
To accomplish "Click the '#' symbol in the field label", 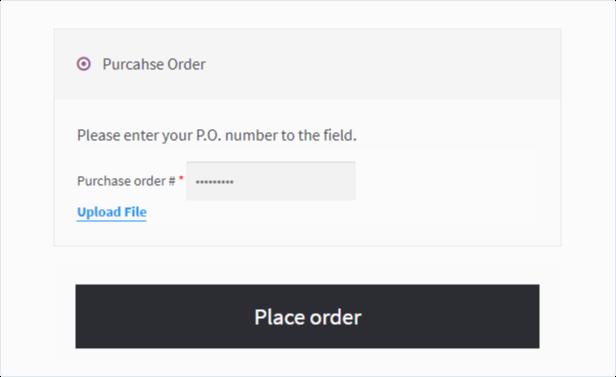I will tap(172, 181).
